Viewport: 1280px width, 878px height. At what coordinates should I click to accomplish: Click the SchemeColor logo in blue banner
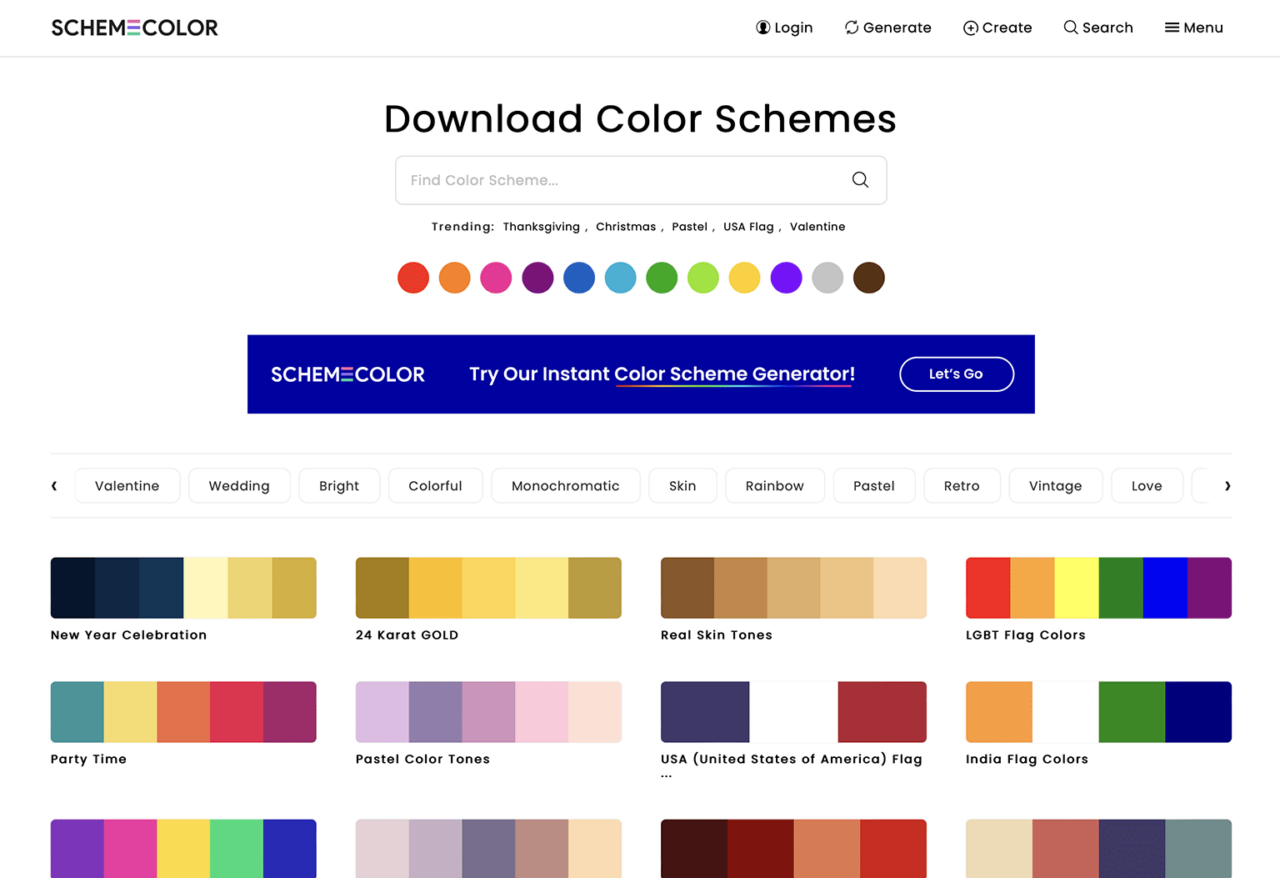(348, 374)
